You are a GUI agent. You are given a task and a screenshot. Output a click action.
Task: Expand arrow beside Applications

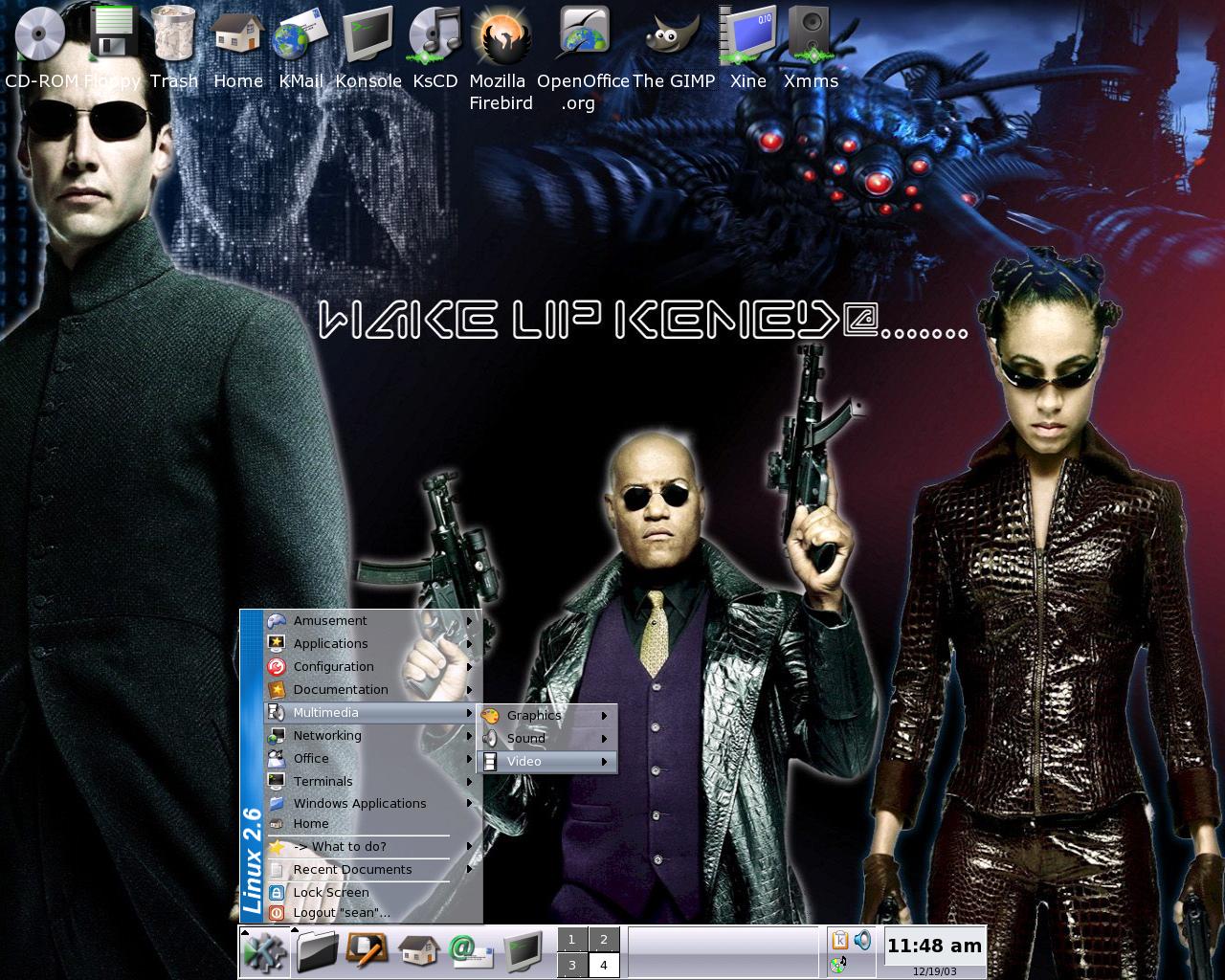click(x=469, y=644)
